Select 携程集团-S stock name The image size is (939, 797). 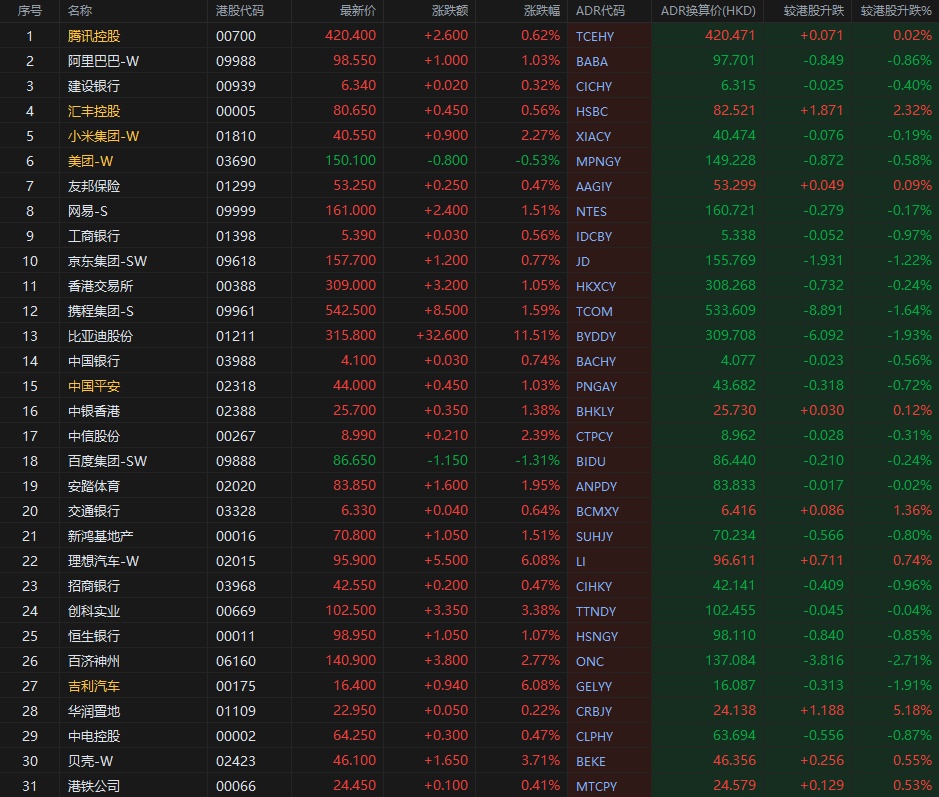tap(101, 311)
